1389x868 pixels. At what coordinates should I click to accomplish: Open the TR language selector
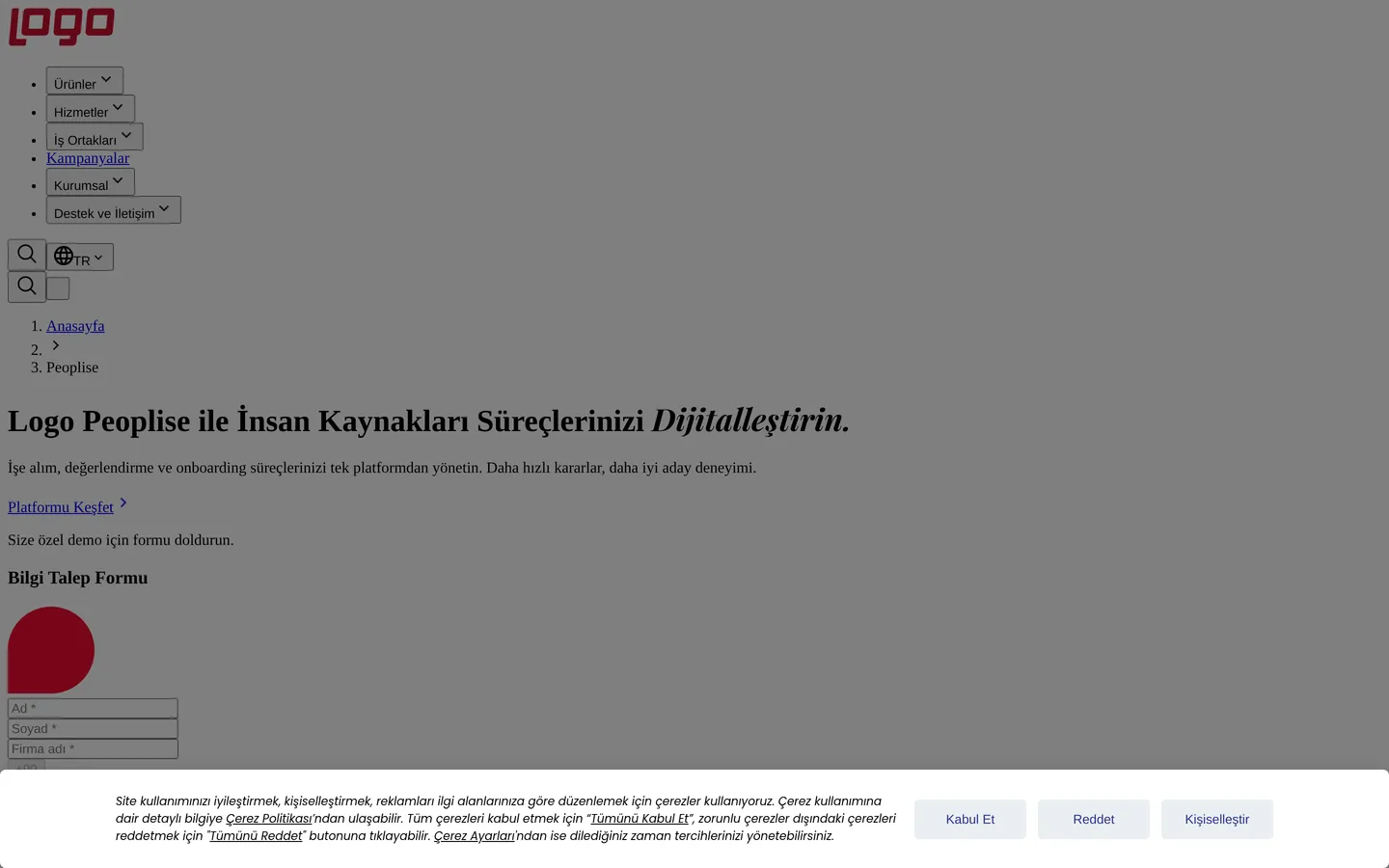[x=80, y=257]
